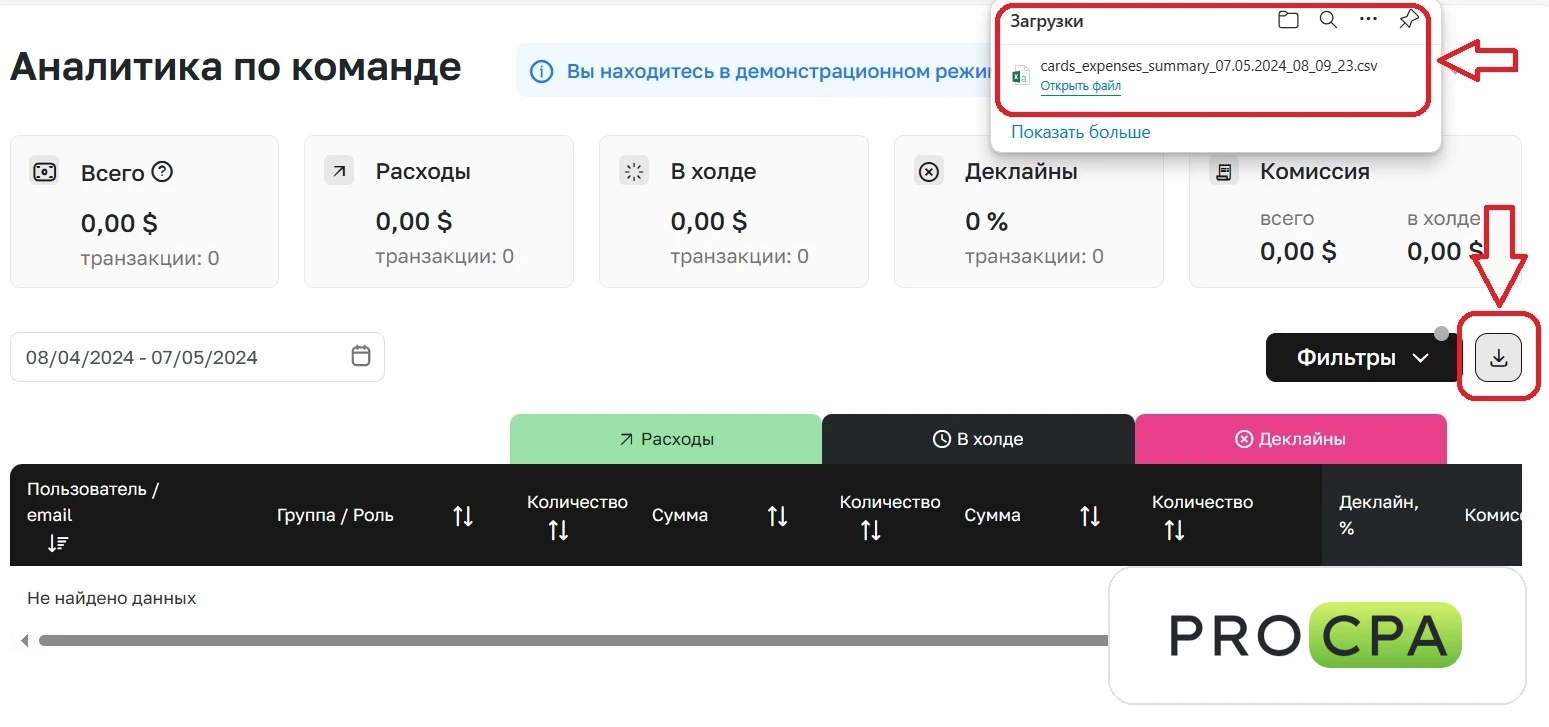Sort Количество under the Расходы group

pos(558,530)
